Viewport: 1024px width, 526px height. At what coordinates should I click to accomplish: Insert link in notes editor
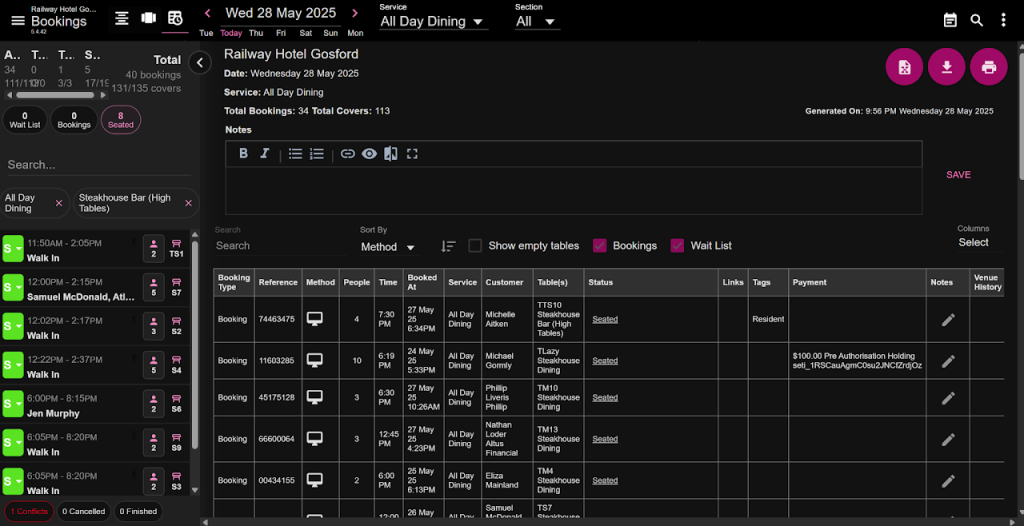(x=348, y=154)
